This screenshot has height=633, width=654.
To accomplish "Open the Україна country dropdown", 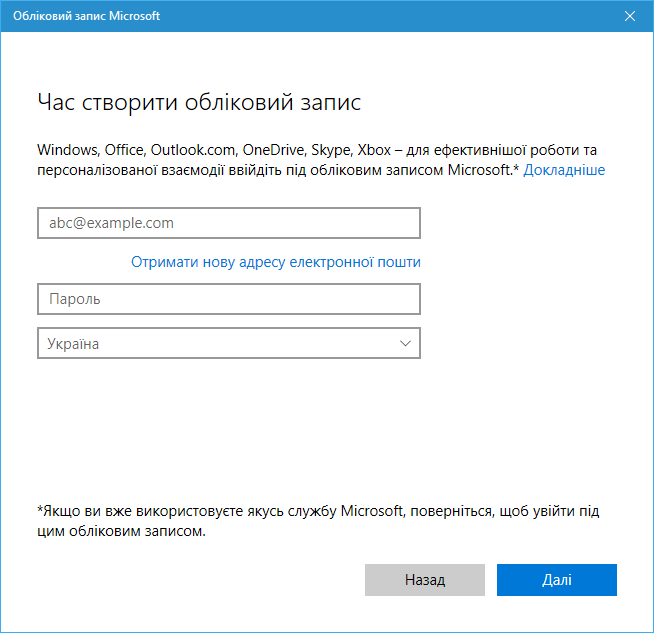I will coord(229,343).
